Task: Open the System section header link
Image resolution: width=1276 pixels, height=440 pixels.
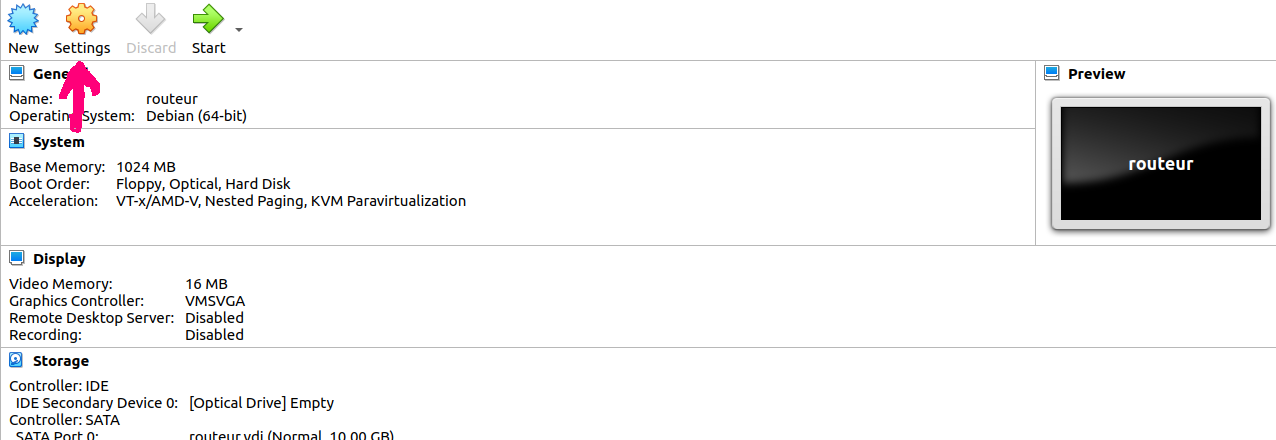Action: [x=59, y=142]
